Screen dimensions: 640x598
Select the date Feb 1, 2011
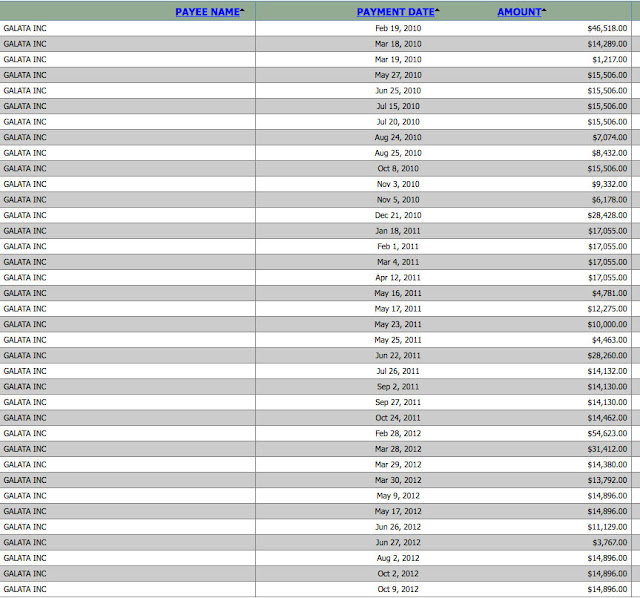tap(398, 246)
